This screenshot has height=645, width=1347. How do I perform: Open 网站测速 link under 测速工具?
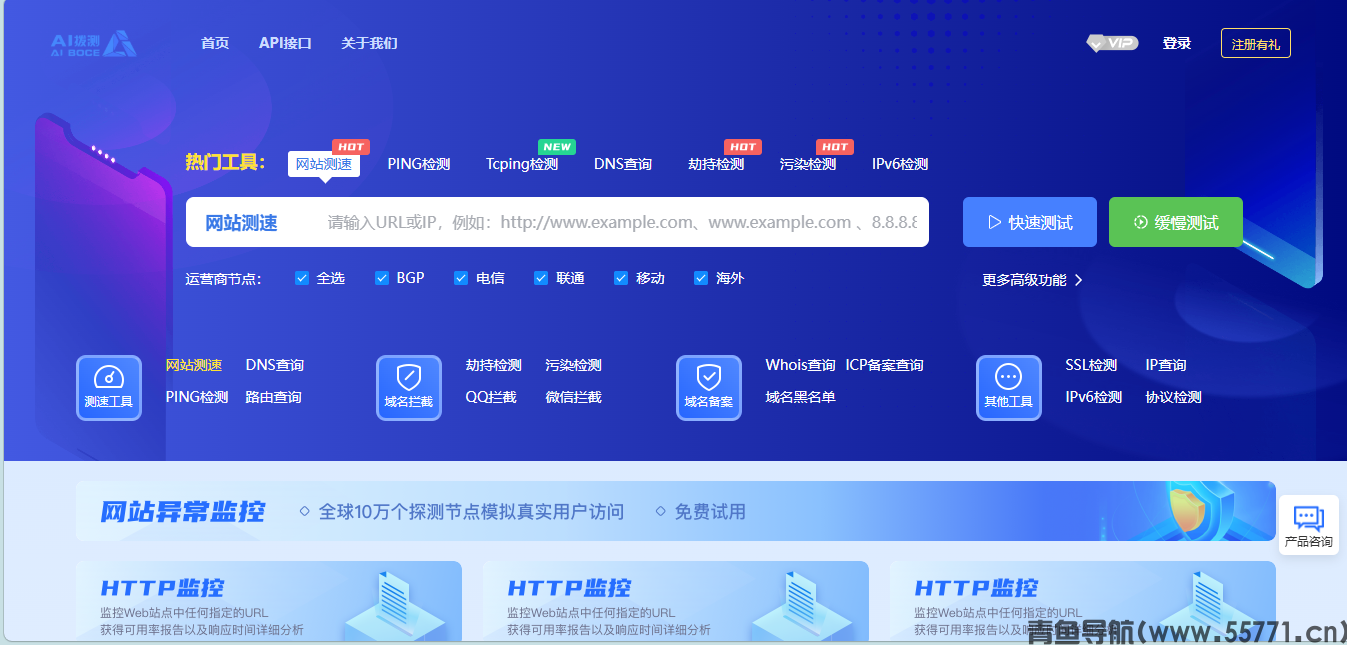click(194, 365)
